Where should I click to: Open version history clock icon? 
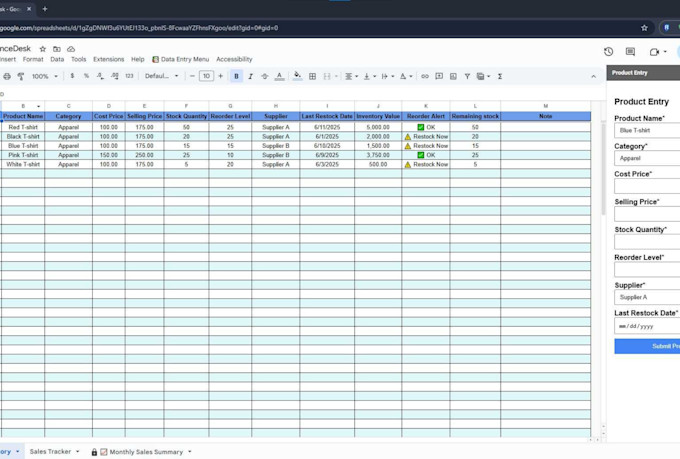coord(608,52)
